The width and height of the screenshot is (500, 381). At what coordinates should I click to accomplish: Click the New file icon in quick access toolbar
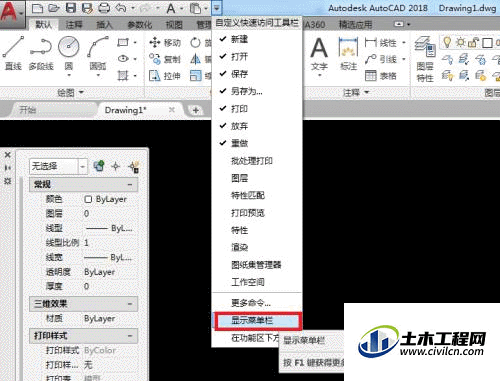click(x=38, y=8)
